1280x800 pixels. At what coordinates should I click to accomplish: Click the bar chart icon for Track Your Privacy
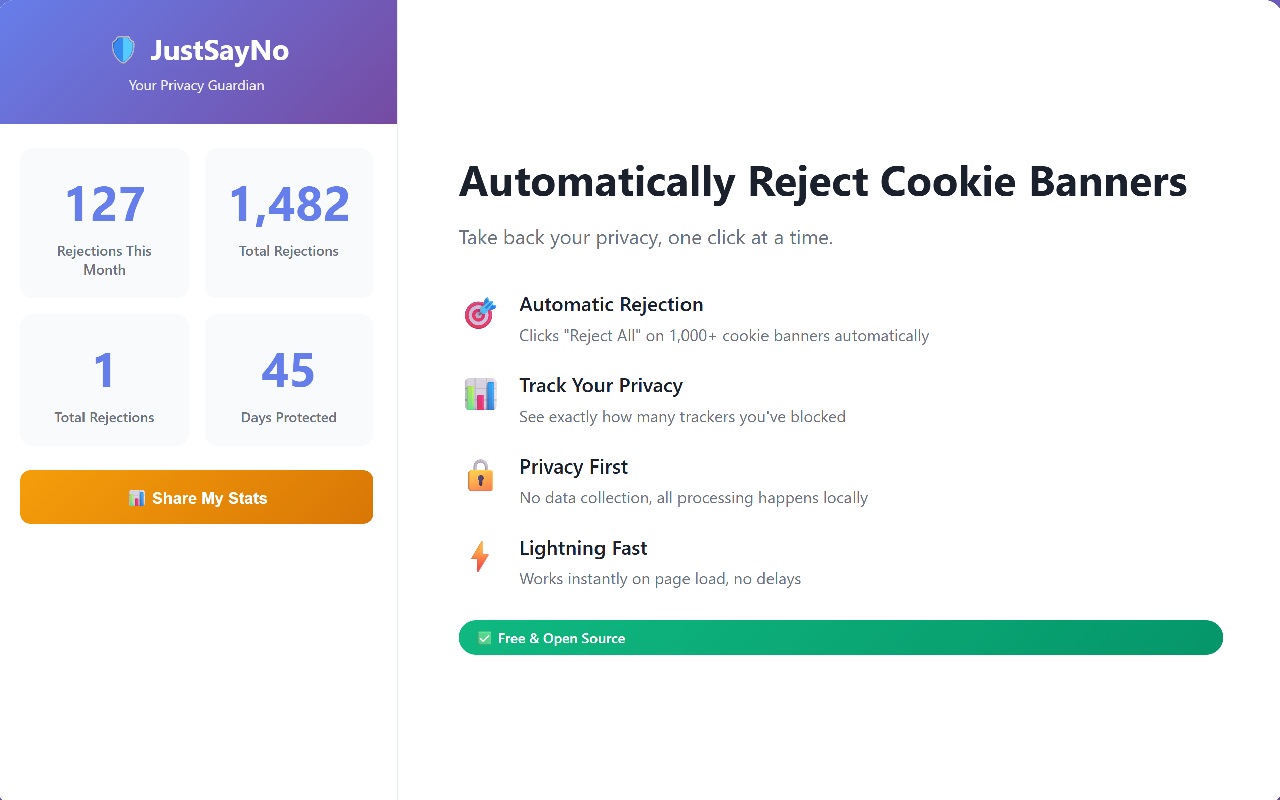click(x=480, y=394)
